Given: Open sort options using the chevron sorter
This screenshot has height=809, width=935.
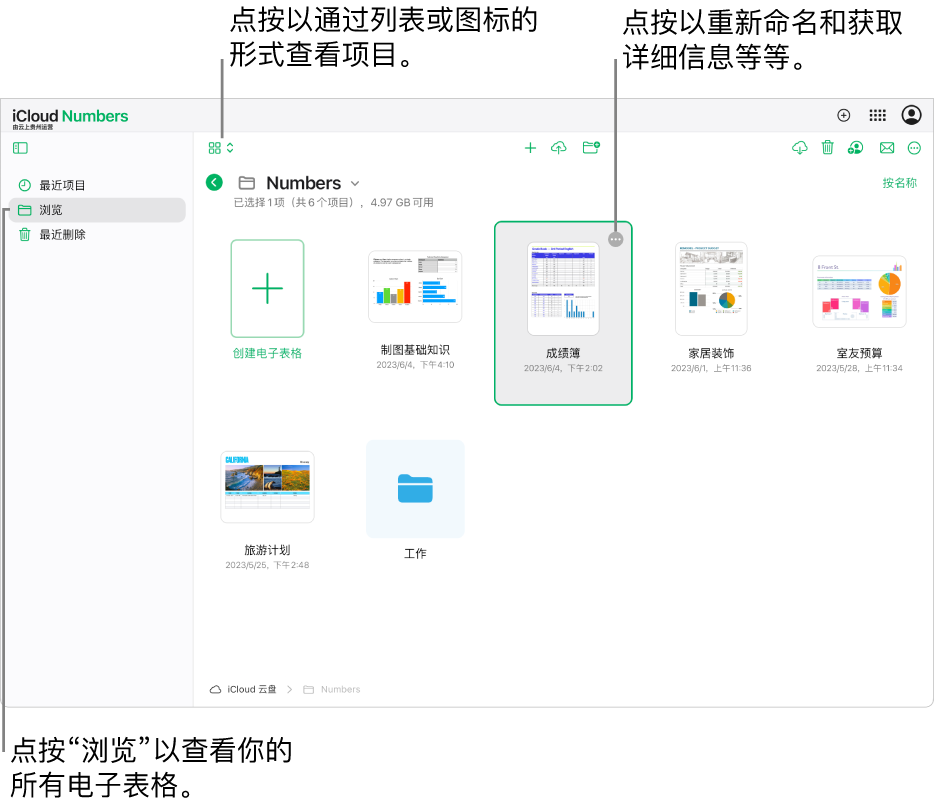Looking at the screenshot, I should point(231,147).
